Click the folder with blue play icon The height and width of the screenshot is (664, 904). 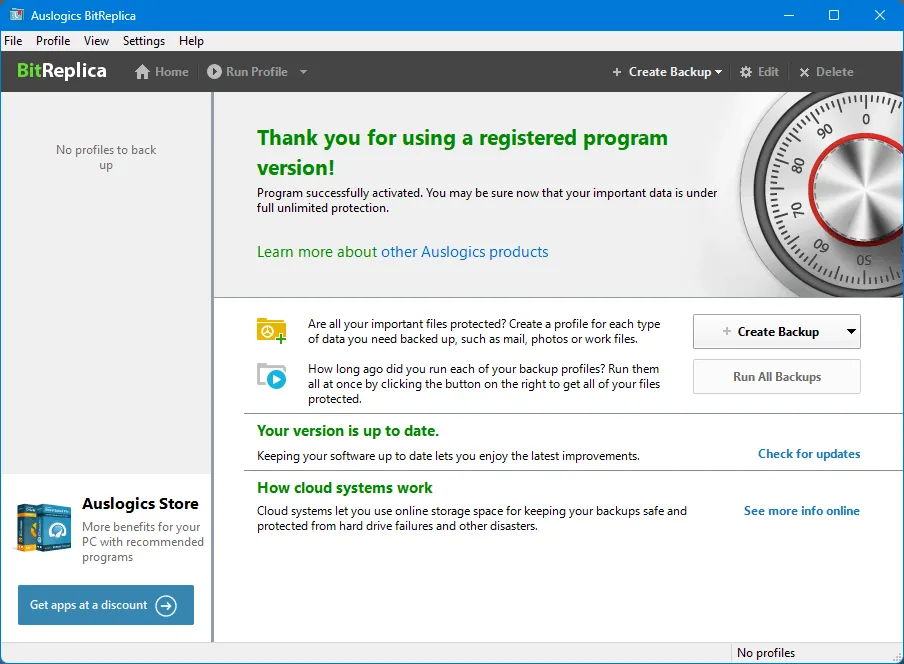(272, 376)
